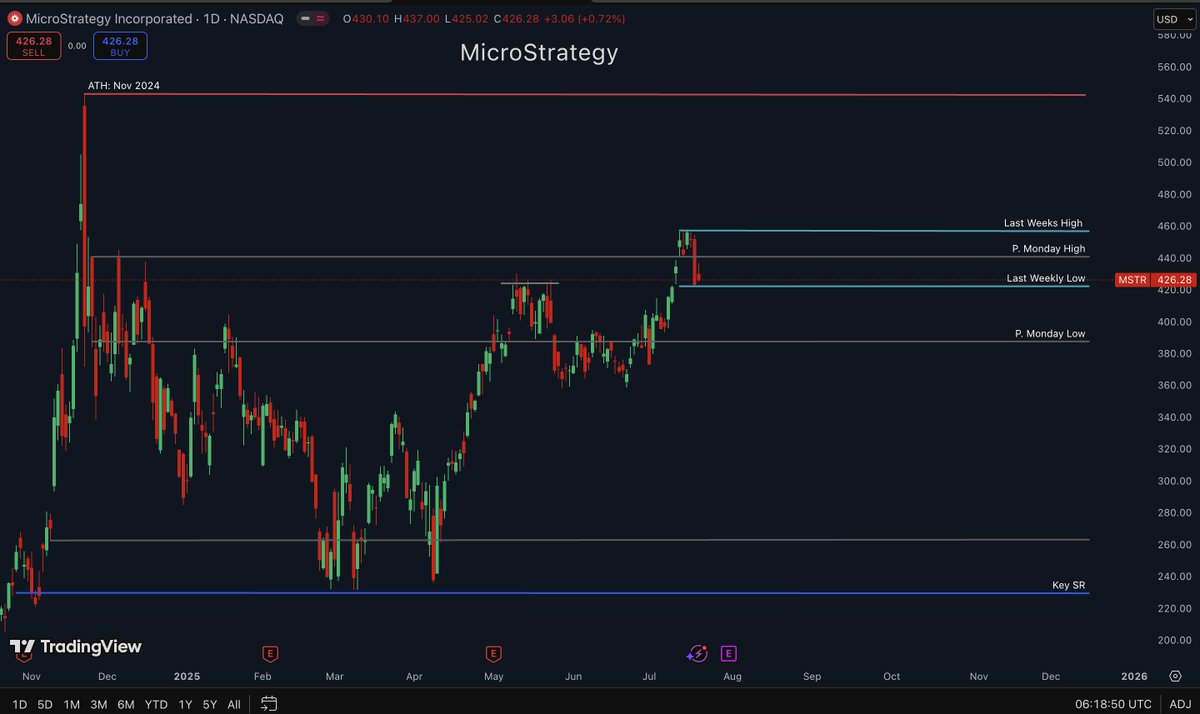
Task: Open price scale settings gear icon
Action: (x=1173, y=676)
